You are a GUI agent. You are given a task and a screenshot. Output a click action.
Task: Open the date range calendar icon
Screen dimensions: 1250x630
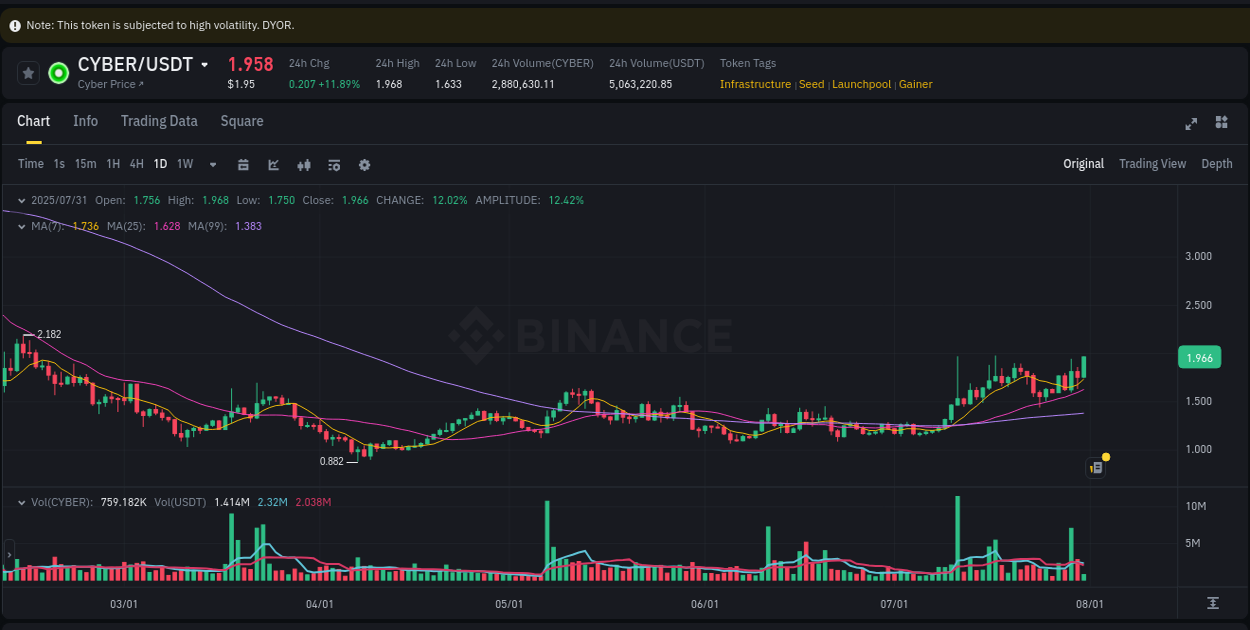pos(243,164)
